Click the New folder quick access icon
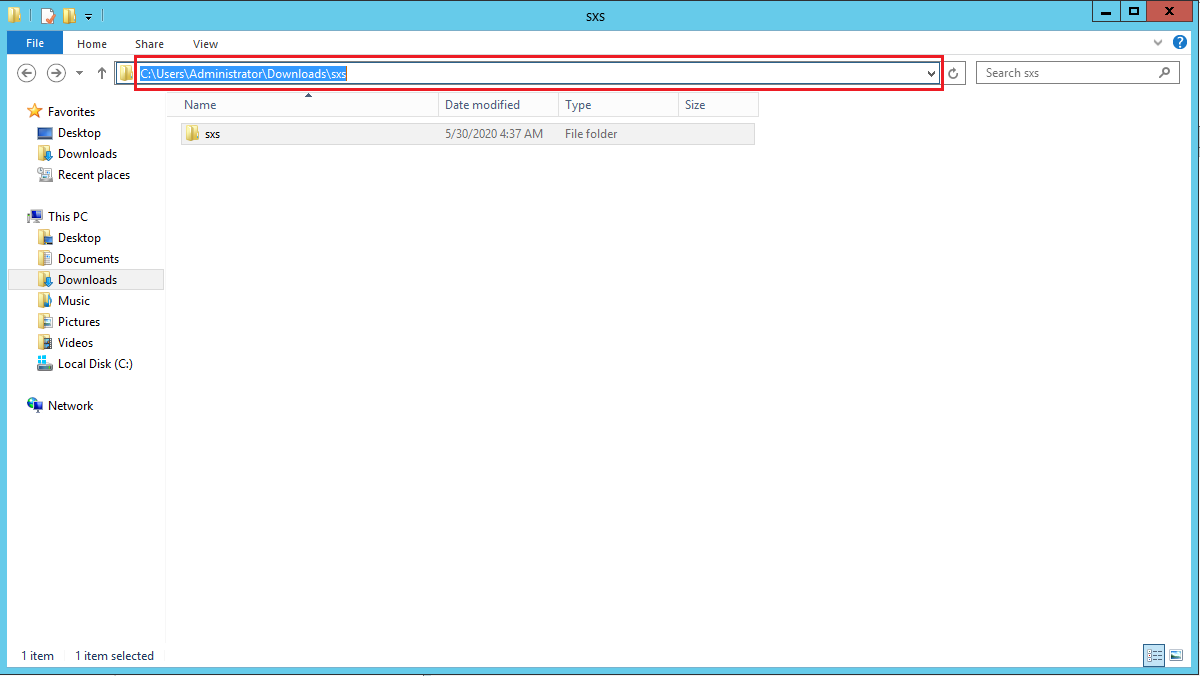Image resolution: width=1200 pixels, height=676 pixels. tap(69, 15)
